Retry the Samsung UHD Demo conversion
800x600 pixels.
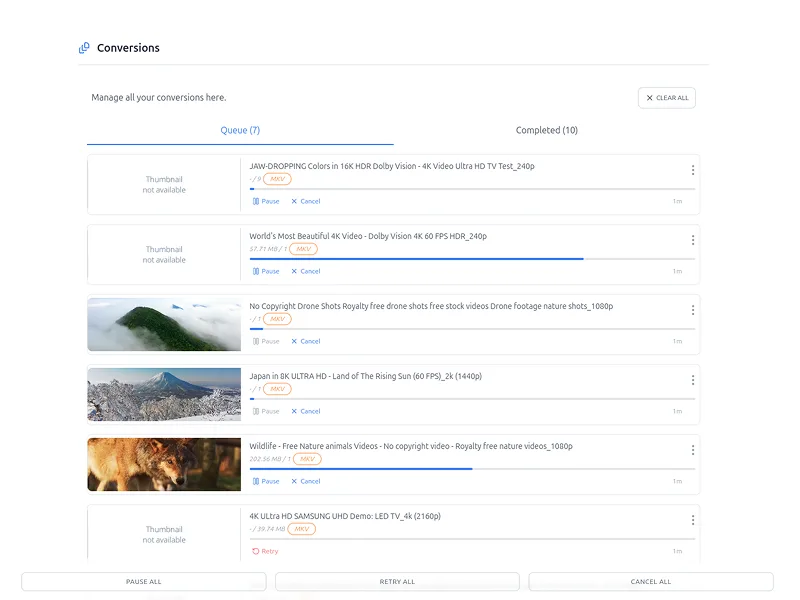(265, 551)
